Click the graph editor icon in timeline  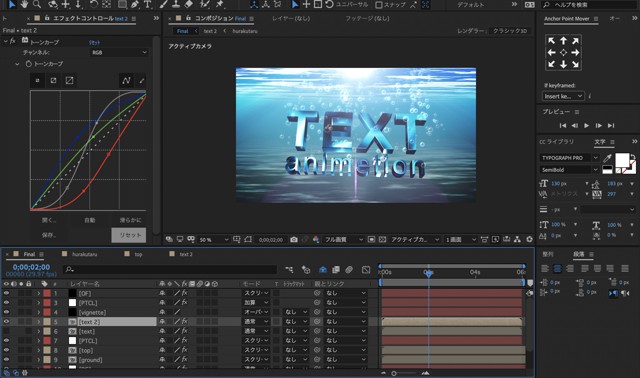tap(366, 269)
